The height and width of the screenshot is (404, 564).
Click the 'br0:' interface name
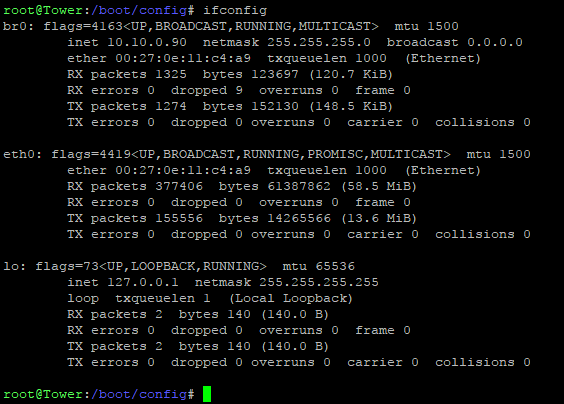[x=19, y=26]
